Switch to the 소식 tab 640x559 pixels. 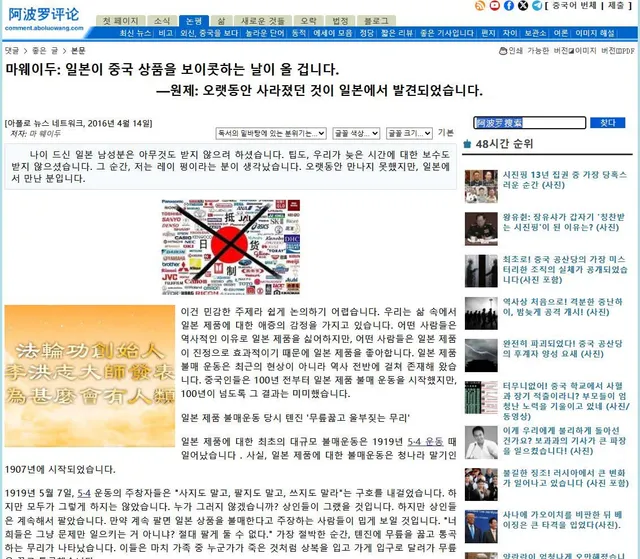[162, 21]
